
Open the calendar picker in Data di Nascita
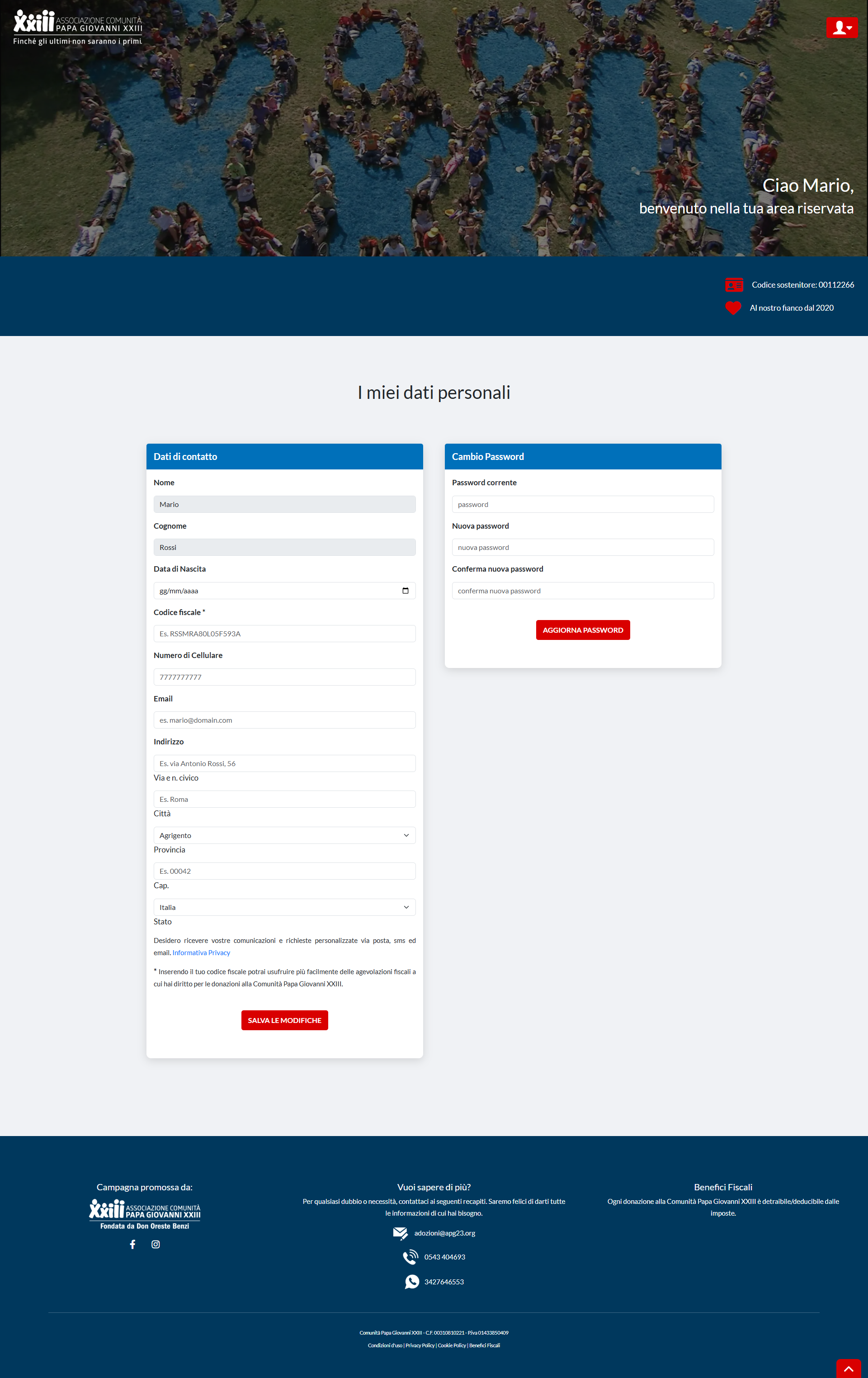click(x=405, y=591)
